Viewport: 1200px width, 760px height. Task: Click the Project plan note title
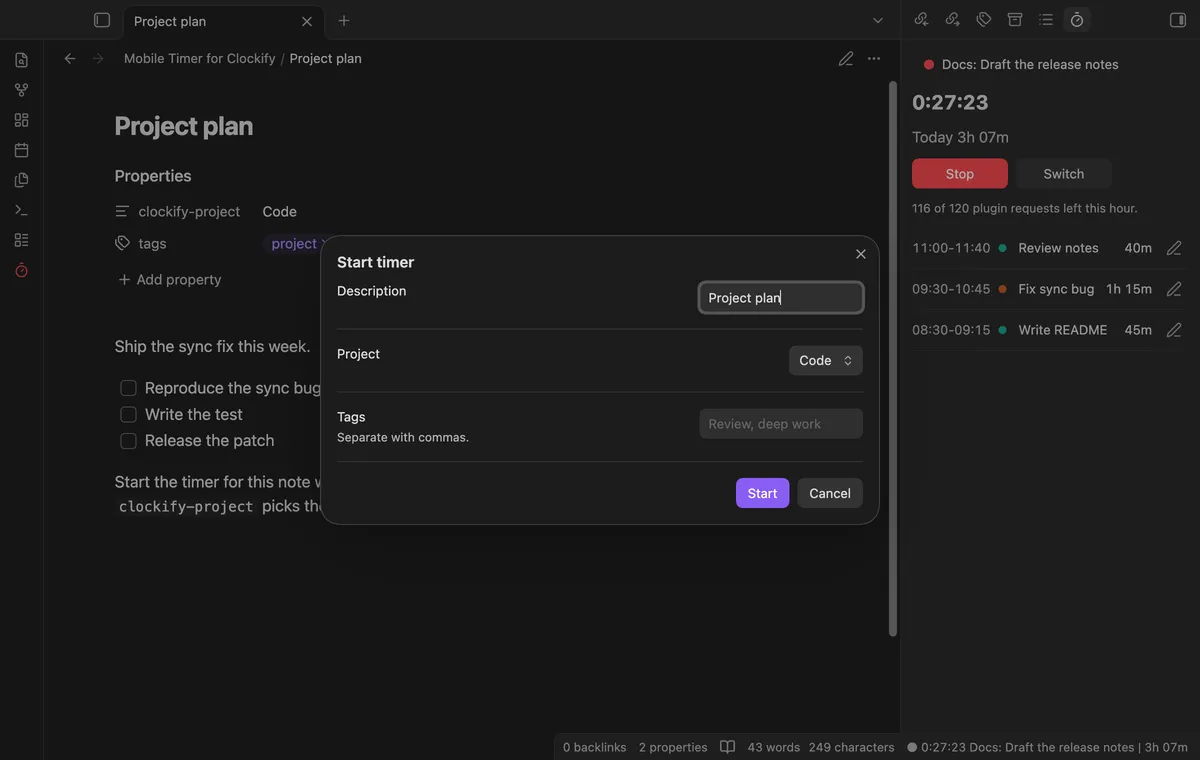(184, 126)
